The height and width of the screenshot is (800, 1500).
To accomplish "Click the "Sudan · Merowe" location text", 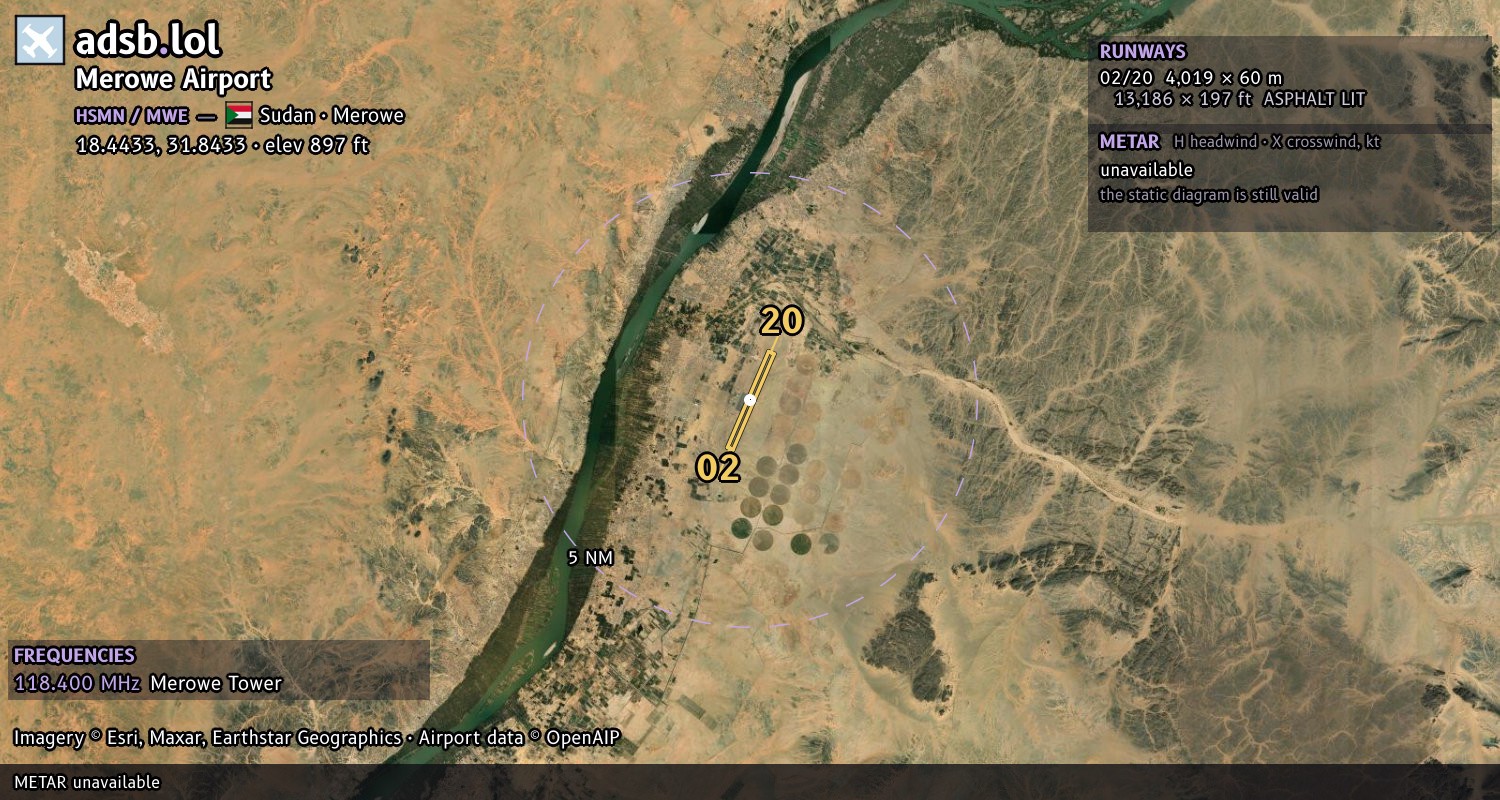I will 332,115.
